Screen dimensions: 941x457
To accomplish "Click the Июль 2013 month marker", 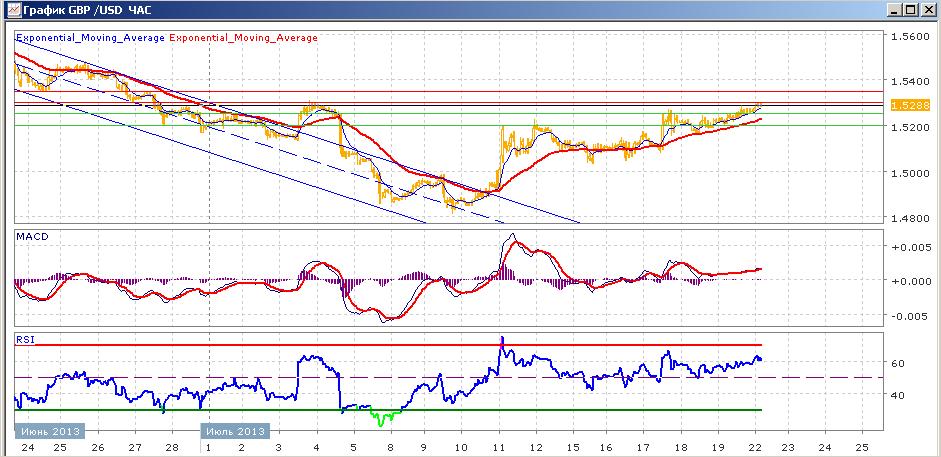I will [235, 431].
